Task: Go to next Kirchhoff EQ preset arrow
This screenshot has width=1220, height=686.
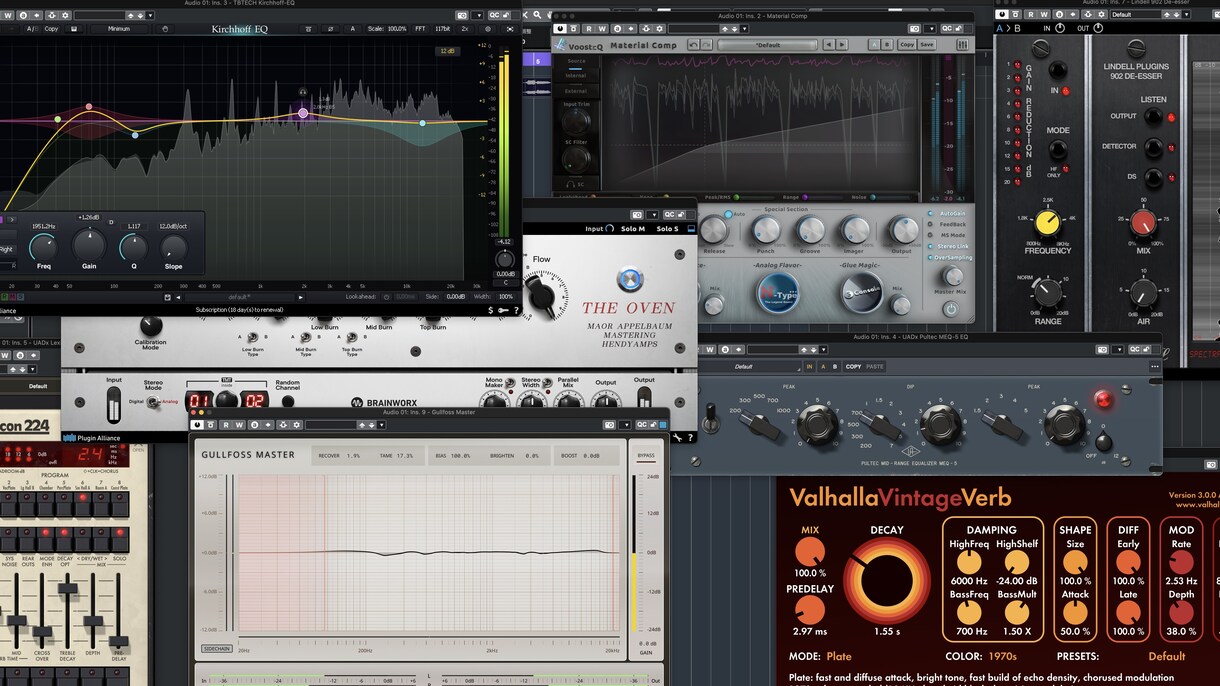Action: coord(301,297)
